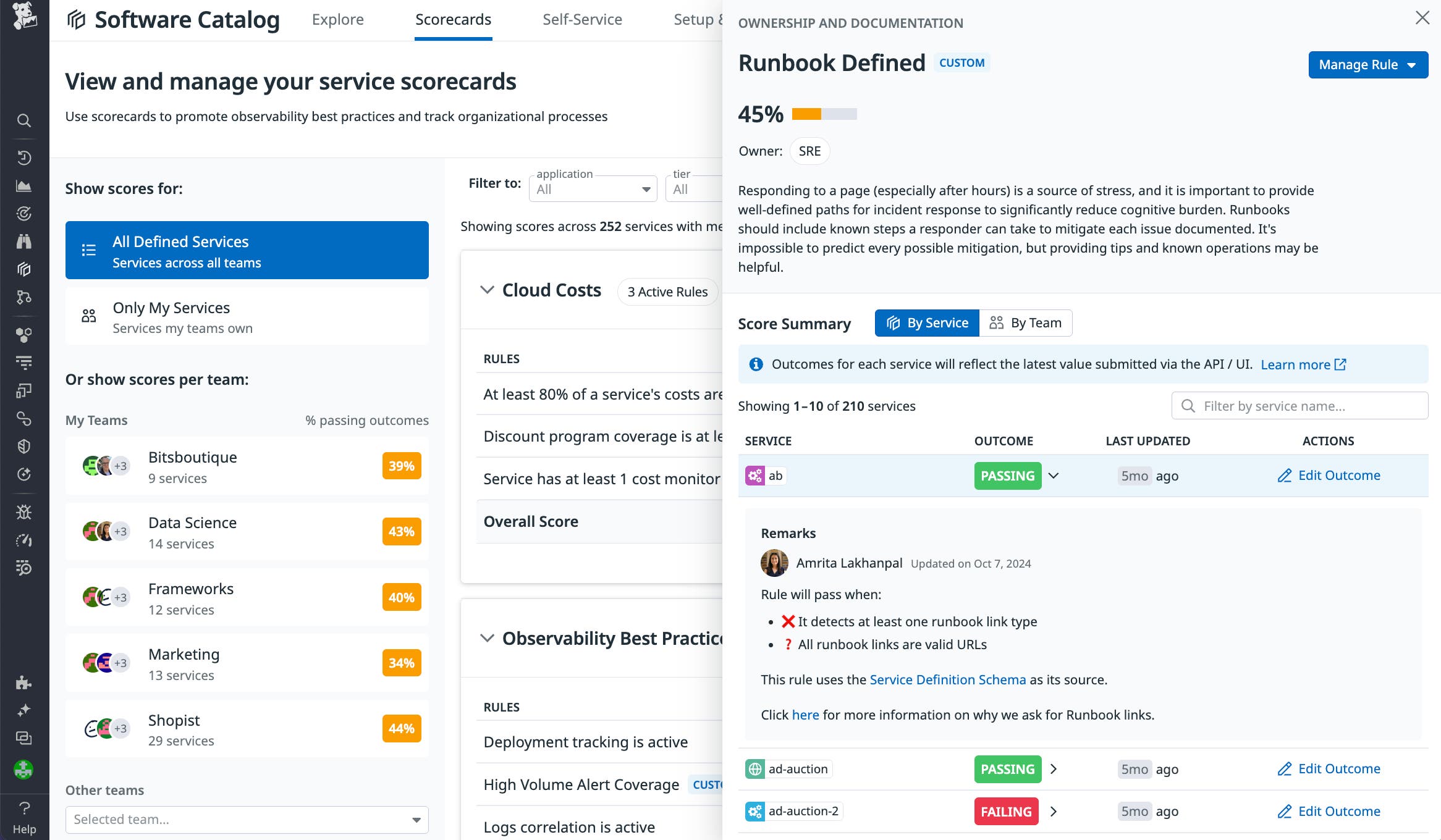Click the search magnifier icon in sidebar
Image resolution: width=1441 pixels, height=840 pixels.
(x=23, y=120)
